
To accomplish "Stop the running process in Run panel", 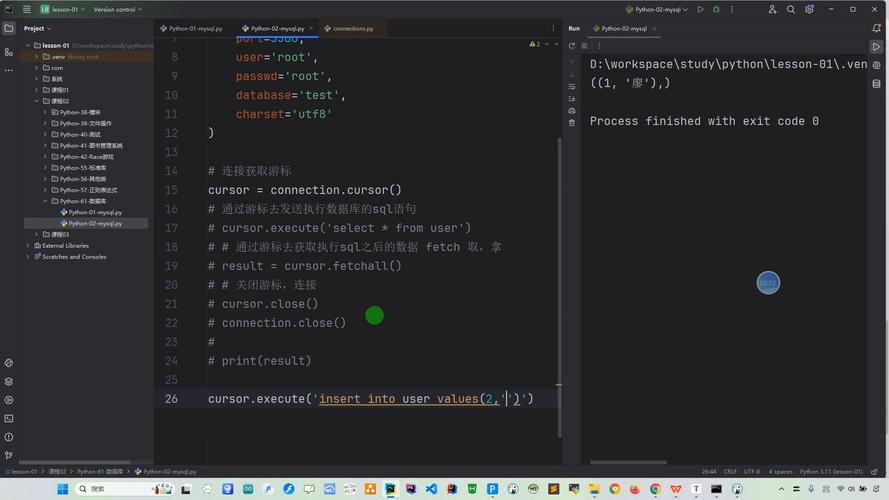I will click(585, 46).
